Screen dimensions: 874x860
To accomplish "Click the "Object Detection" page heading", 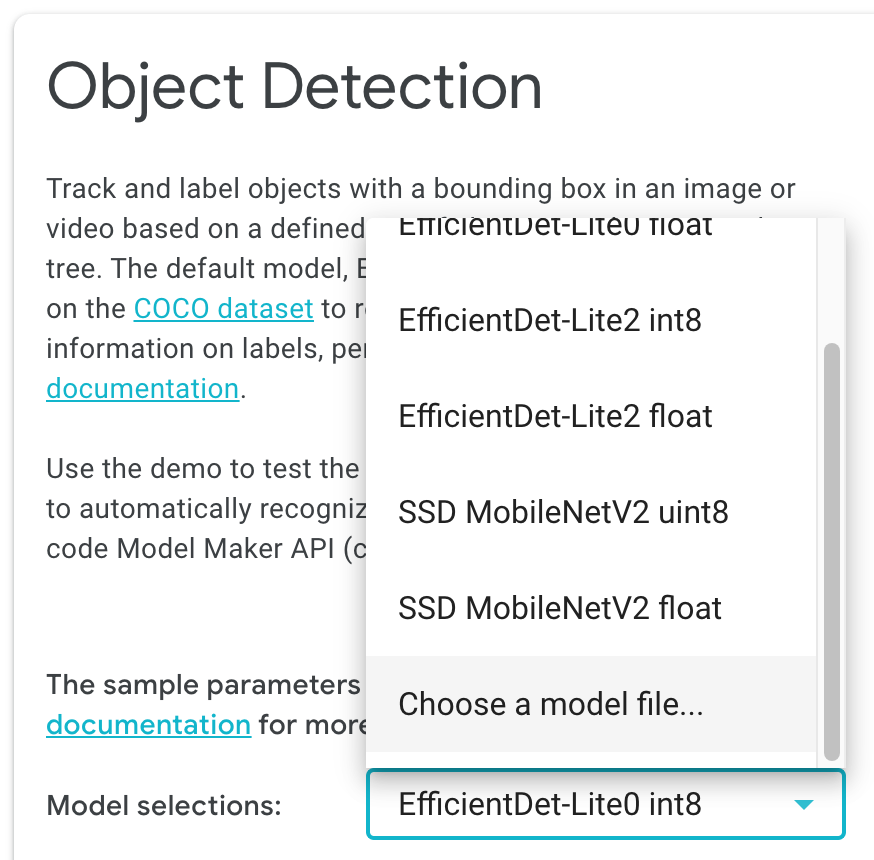I will coord(296,88).
